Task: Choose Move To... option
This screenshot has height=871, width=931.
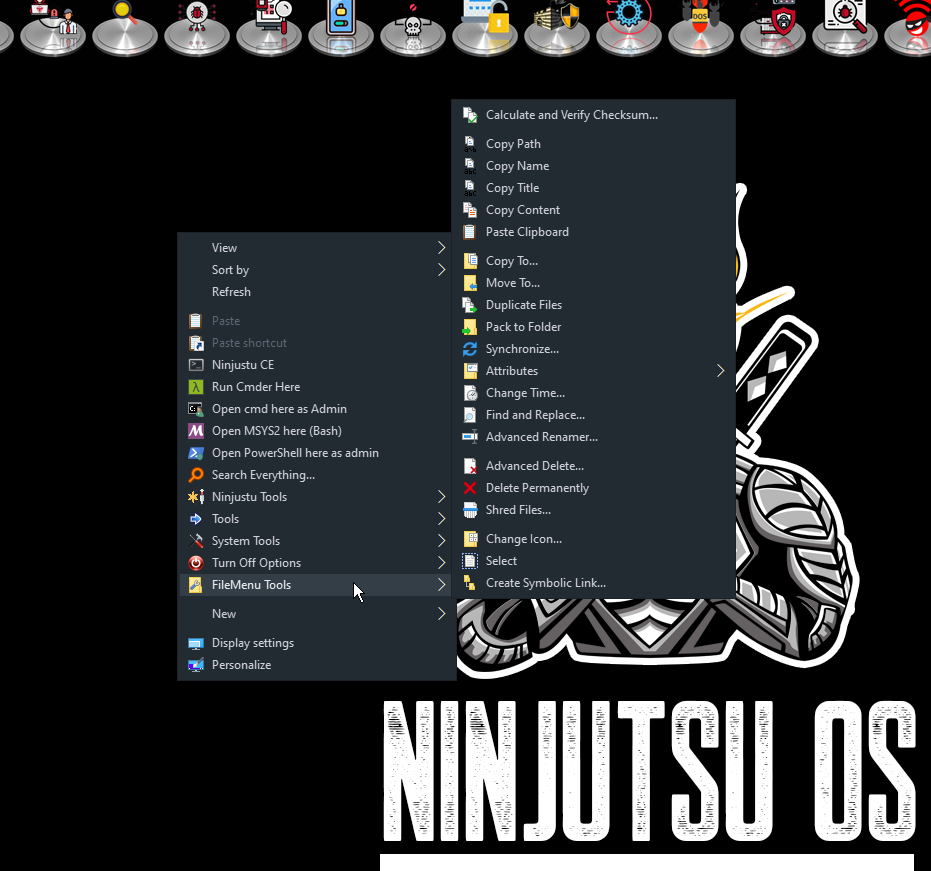Action: tap(593, 283)
